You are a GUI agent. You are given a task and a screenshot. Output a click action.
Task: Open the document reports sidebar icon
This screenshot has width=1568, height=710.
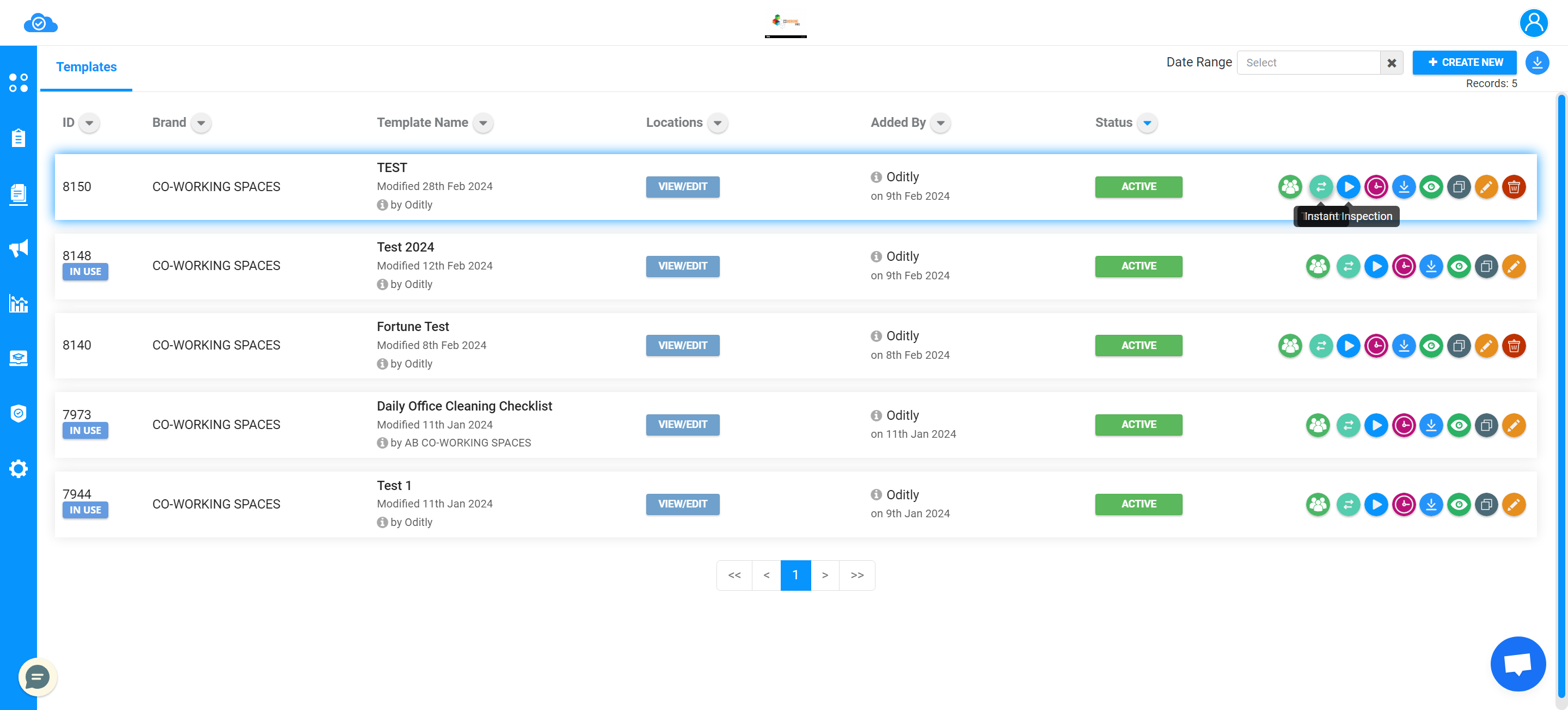click(x=19, y=194)
